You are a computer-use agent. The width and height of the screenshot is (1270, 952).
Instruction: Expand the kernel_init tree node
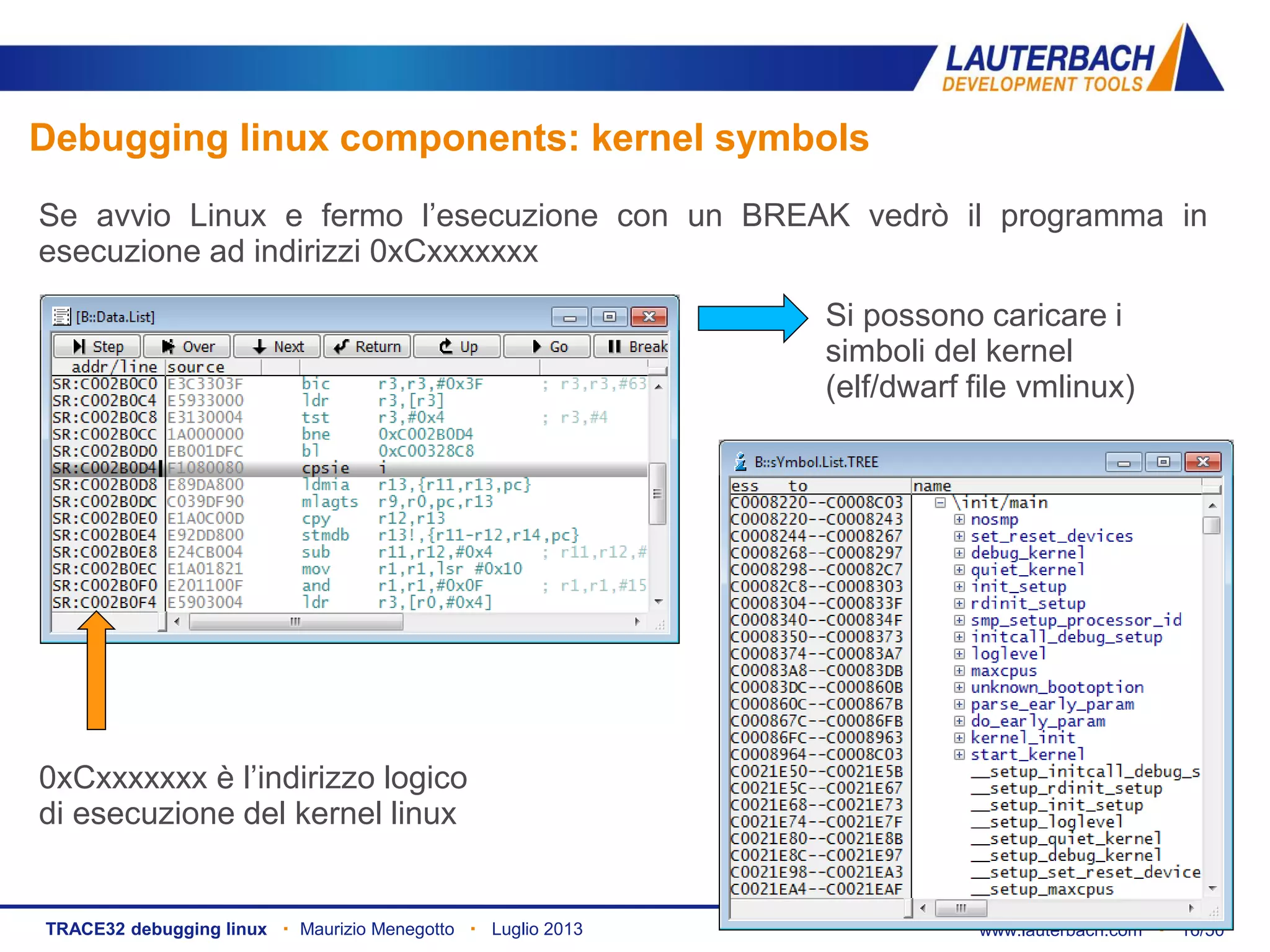pos(959,738)
